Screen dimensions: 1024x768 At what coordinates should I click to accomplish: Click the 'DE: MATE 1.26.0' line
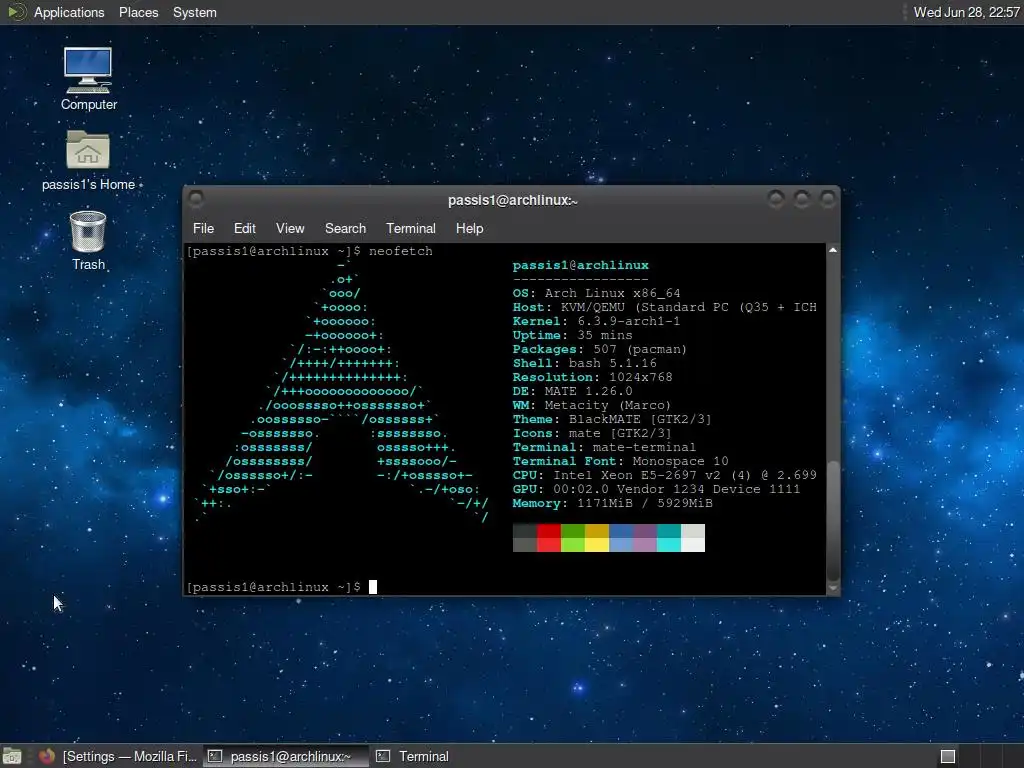572,391
